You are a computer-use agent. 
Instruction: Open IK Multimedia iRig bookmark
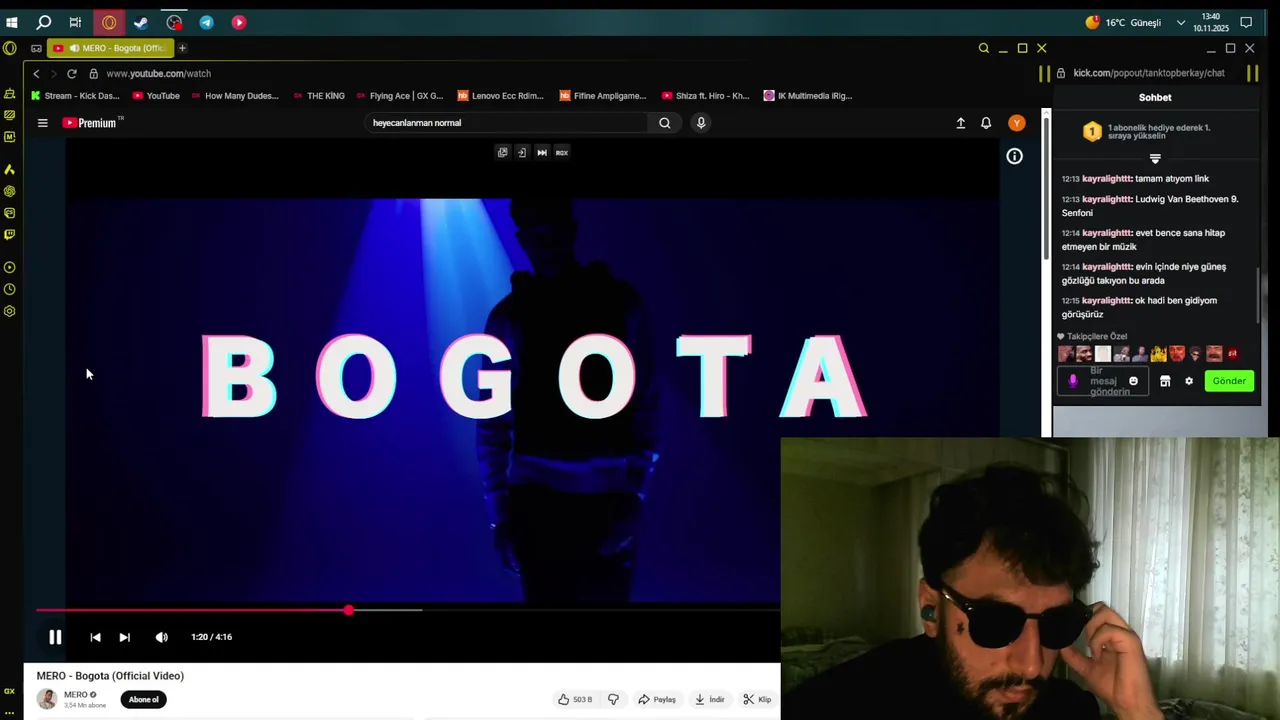click(807, 96)
